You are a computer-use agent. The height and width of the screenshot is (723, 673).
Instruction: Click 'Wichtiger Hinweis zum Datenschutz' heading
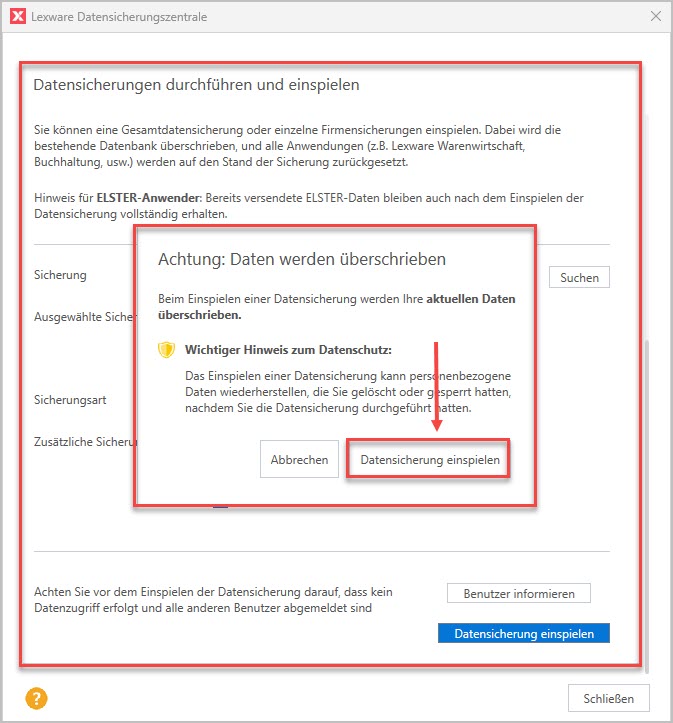pos(288,350)
